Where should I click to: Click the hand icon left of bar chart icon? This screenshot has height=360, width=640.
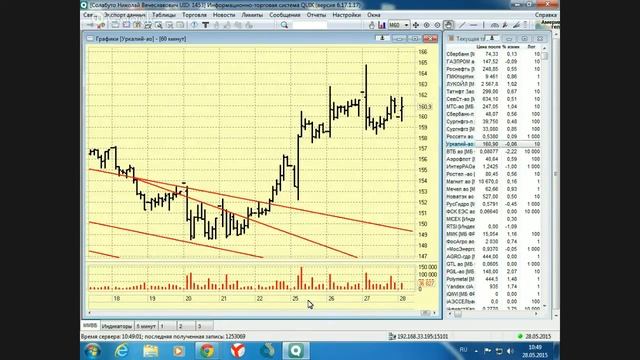click(372, 25)
